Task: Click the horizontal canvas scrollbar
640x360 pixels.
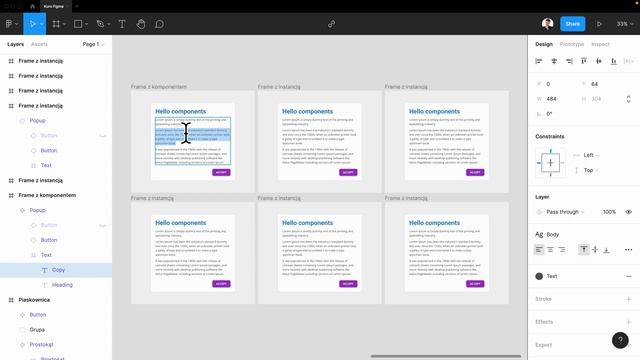Action: tap(446, 356)
